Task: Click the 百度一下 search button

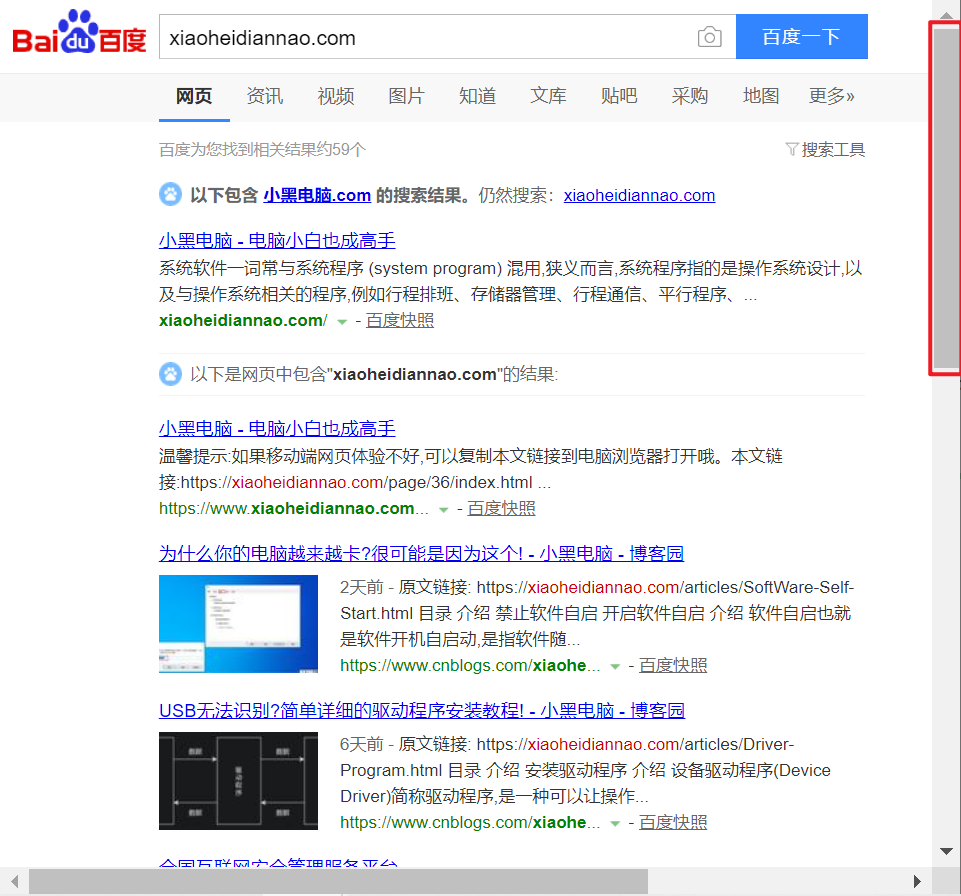Action: [802, 37]
